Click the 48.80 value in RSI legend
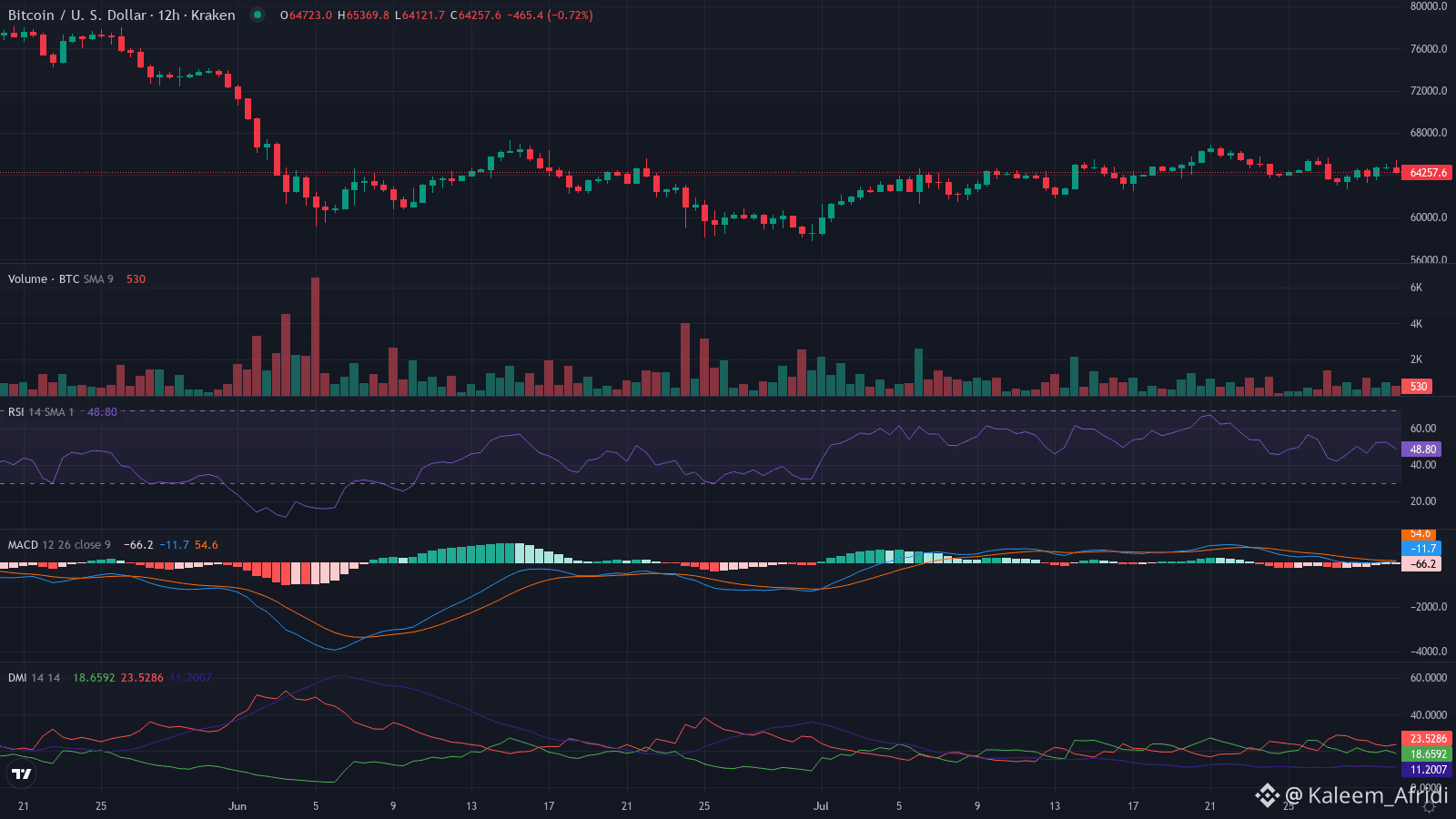 coord(102,412)
